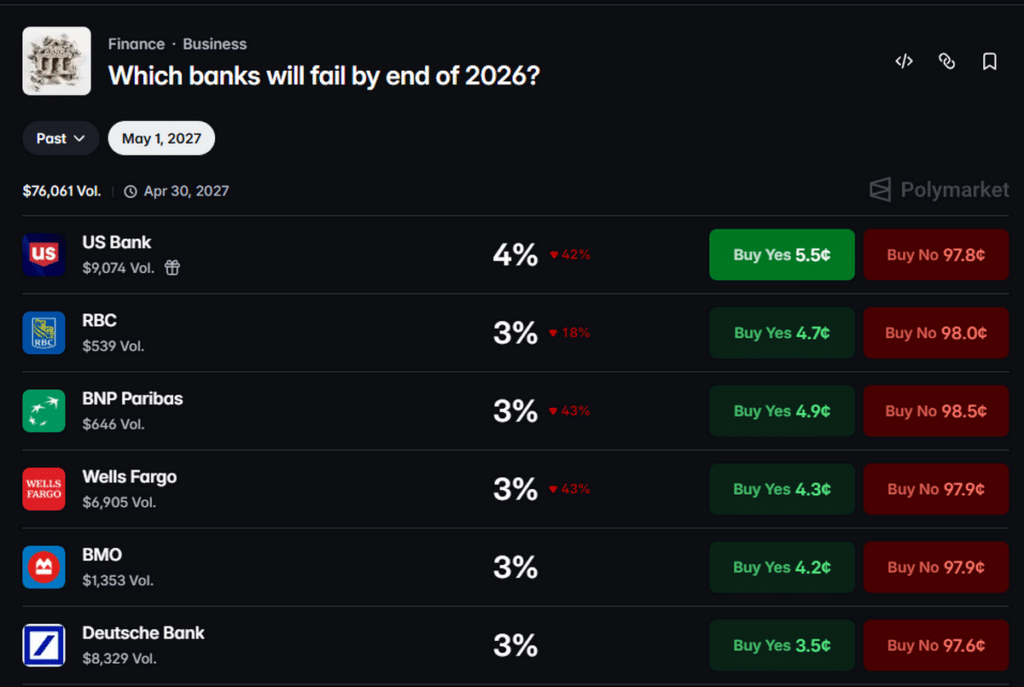Select the May 1, 2027 tab
Screen dimensions: 1024x687
point(161,138)
